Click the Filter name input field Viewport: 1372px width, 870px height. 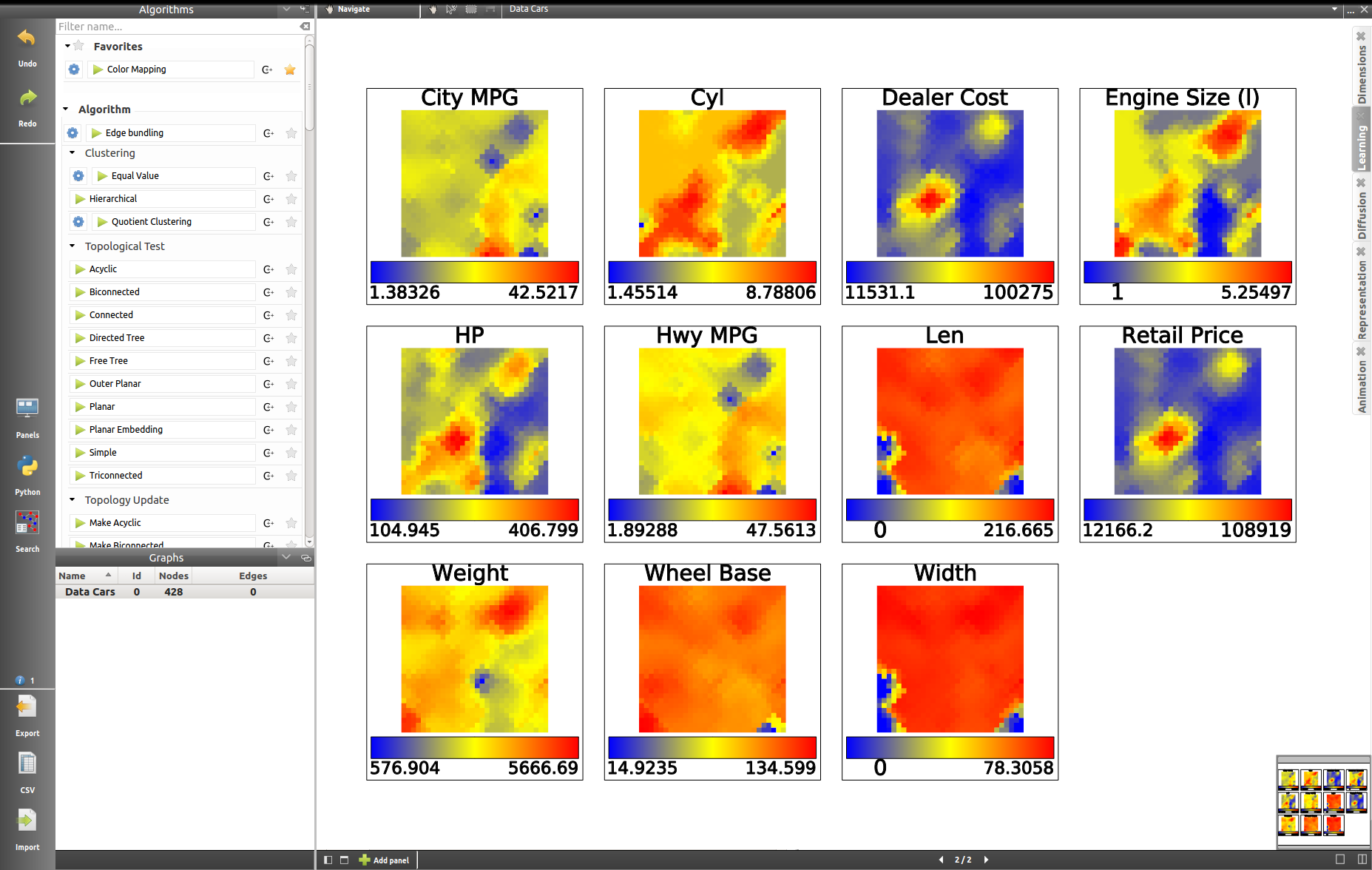178,27
